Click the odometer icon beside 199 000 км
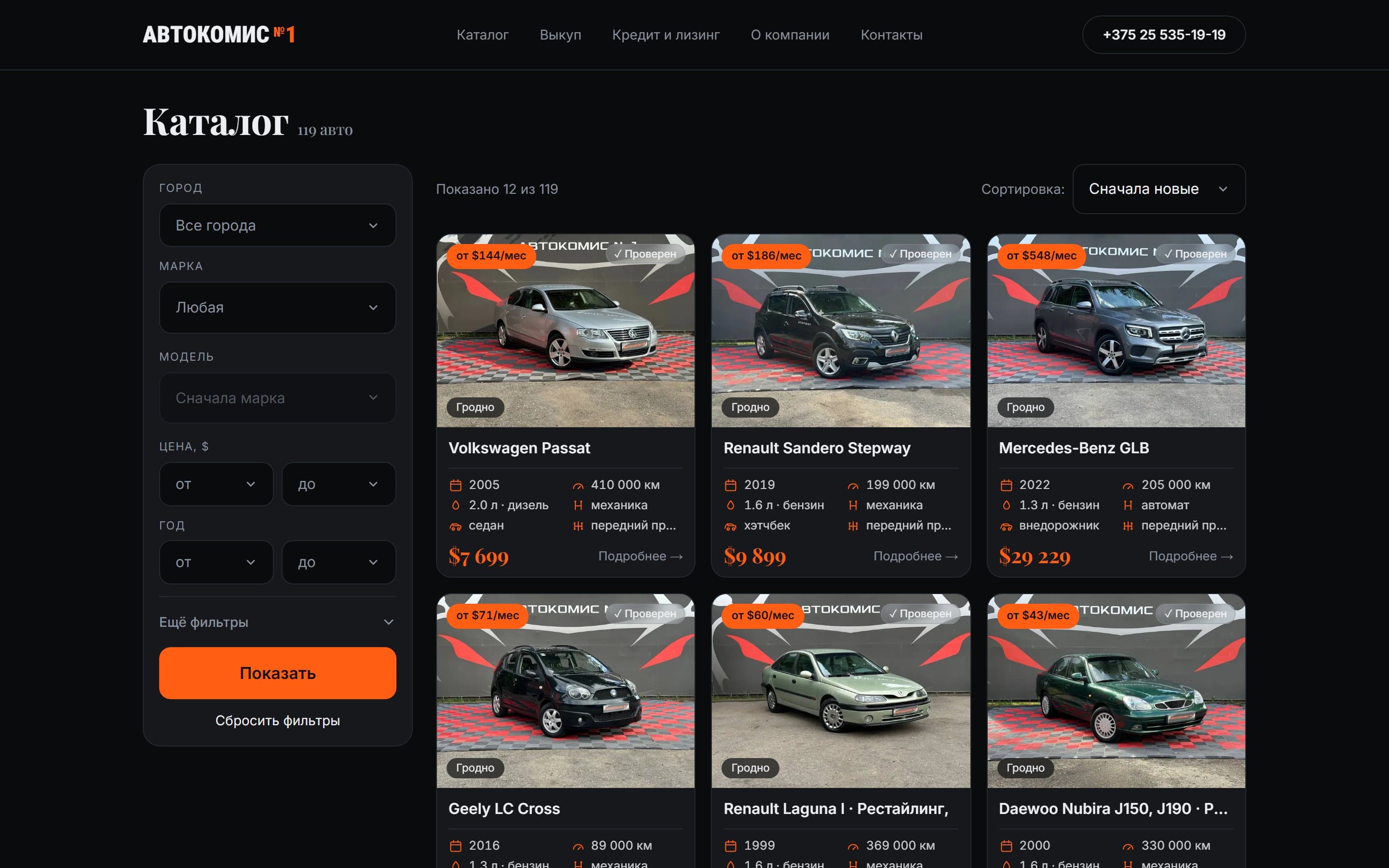Screen dimensions: 1389x868 pyautogui.click(x=853, y=485)
